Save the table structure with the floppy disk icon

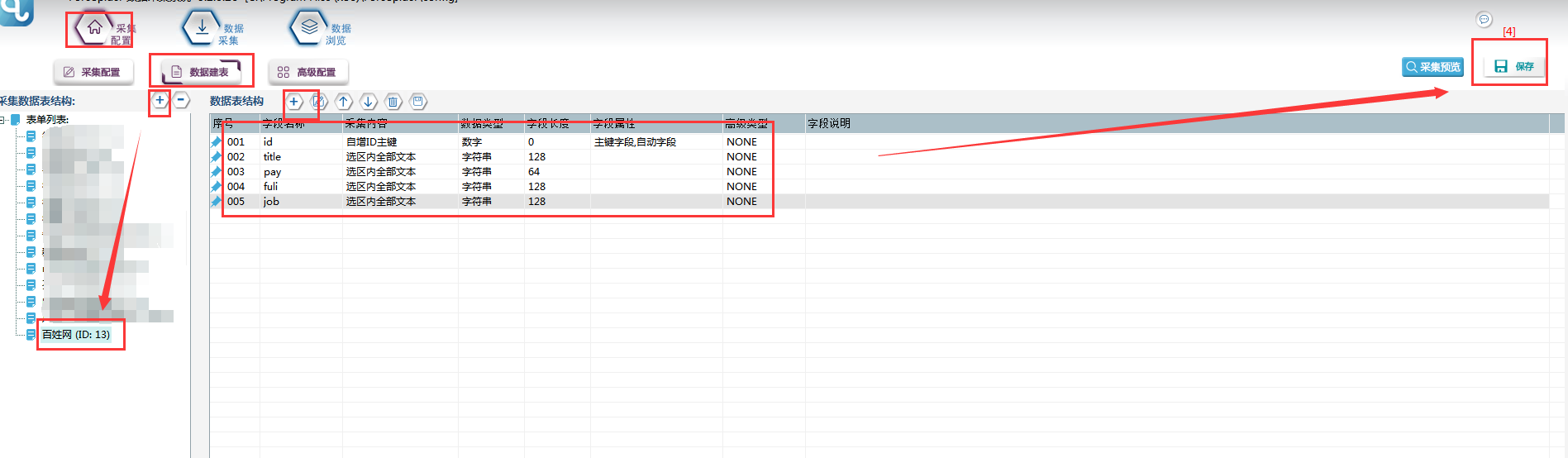[418, 102]
